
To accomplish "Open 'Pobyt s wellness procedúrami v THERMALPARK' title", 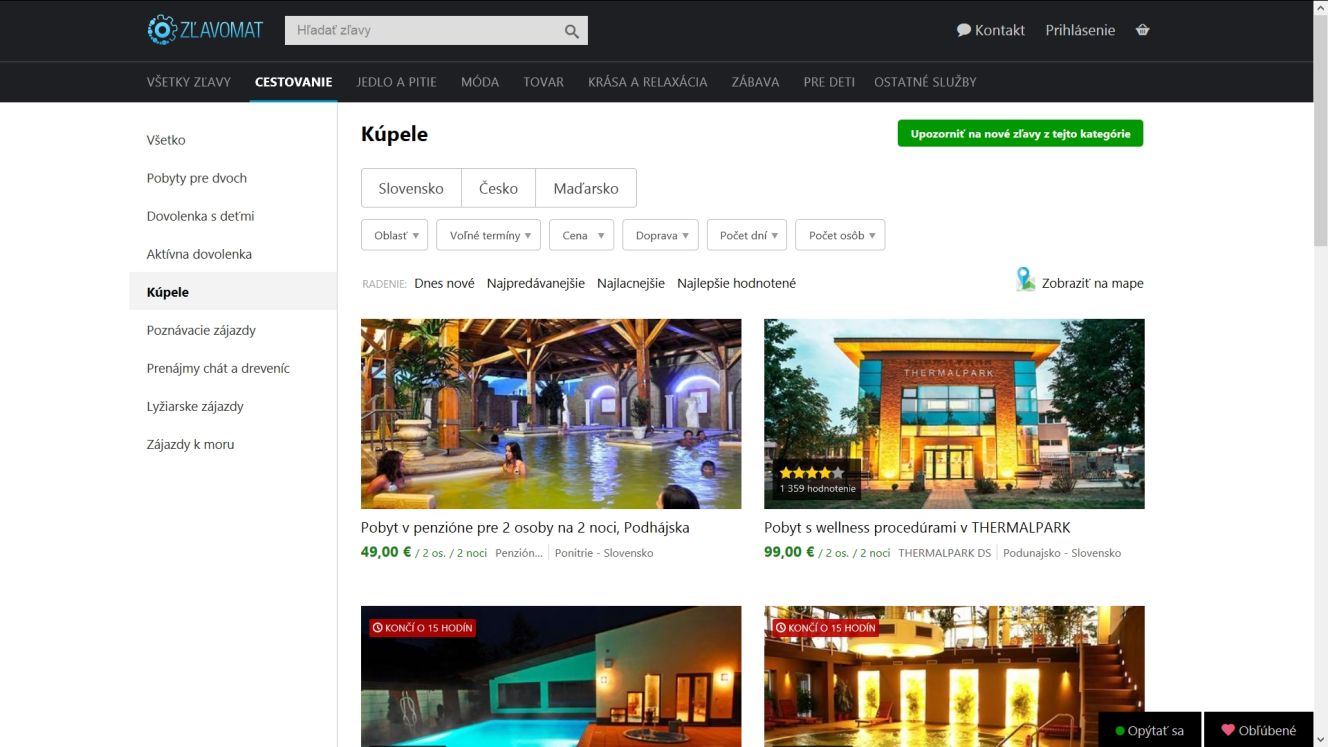I will coord(917,527).
